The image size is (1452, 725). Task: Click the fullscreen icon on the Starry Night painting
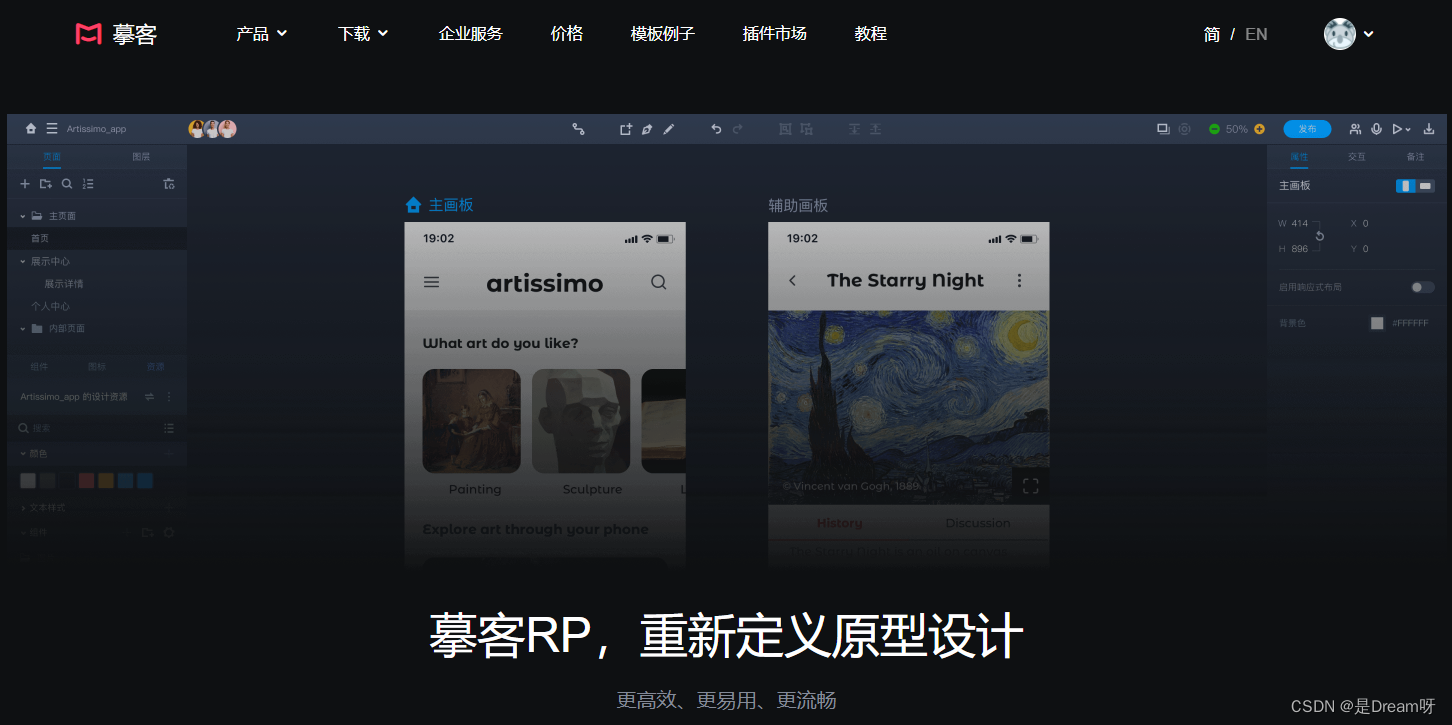[x=1030, y=486]
